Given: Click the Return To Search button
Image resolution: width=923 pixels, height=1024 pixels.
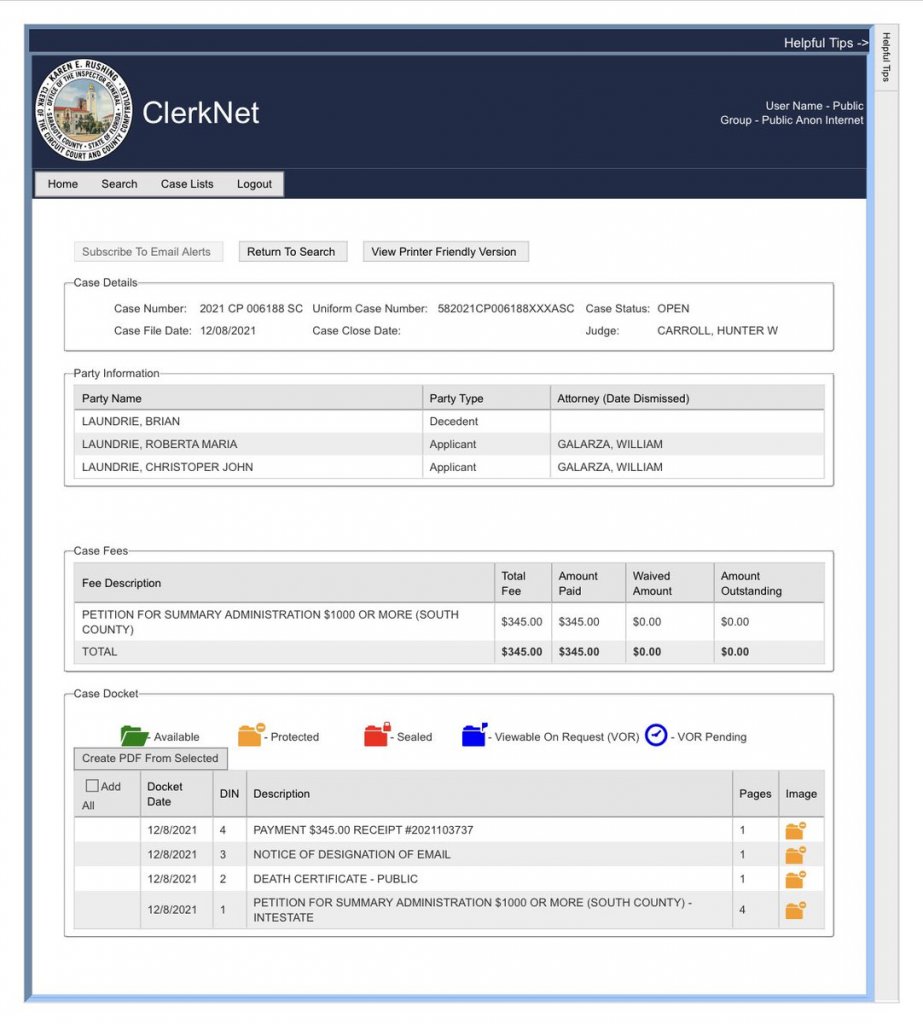Looking at the screenshot, I should click(291, 252).
